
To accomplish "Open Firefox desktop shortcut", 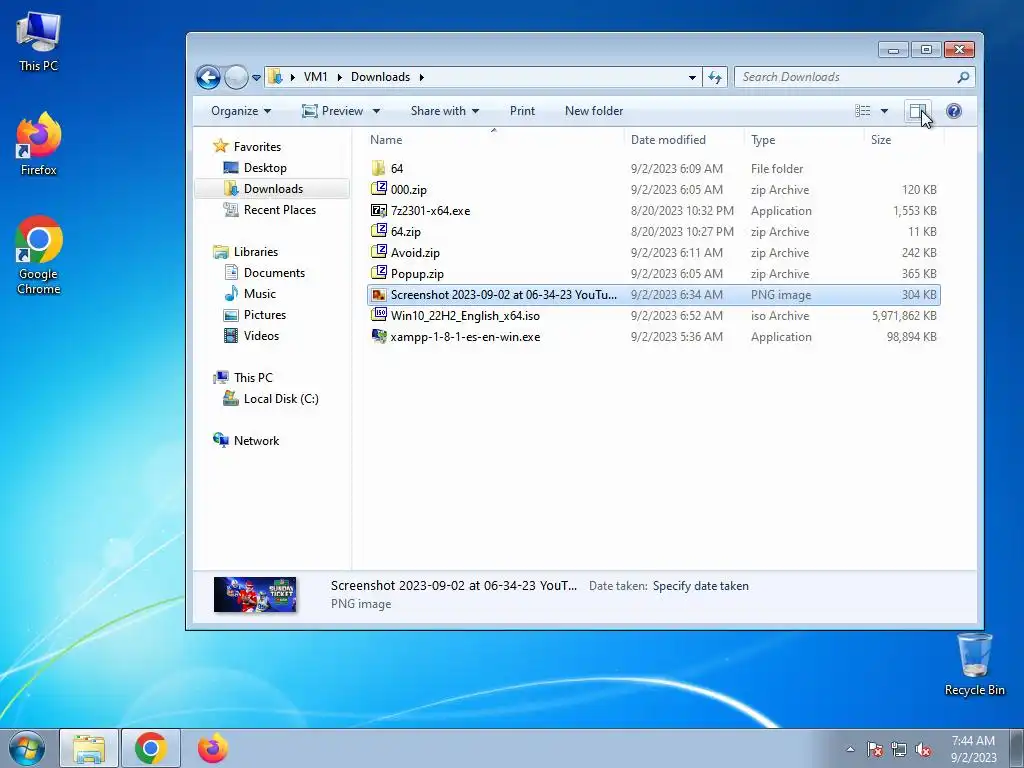I will coord(39,144).
